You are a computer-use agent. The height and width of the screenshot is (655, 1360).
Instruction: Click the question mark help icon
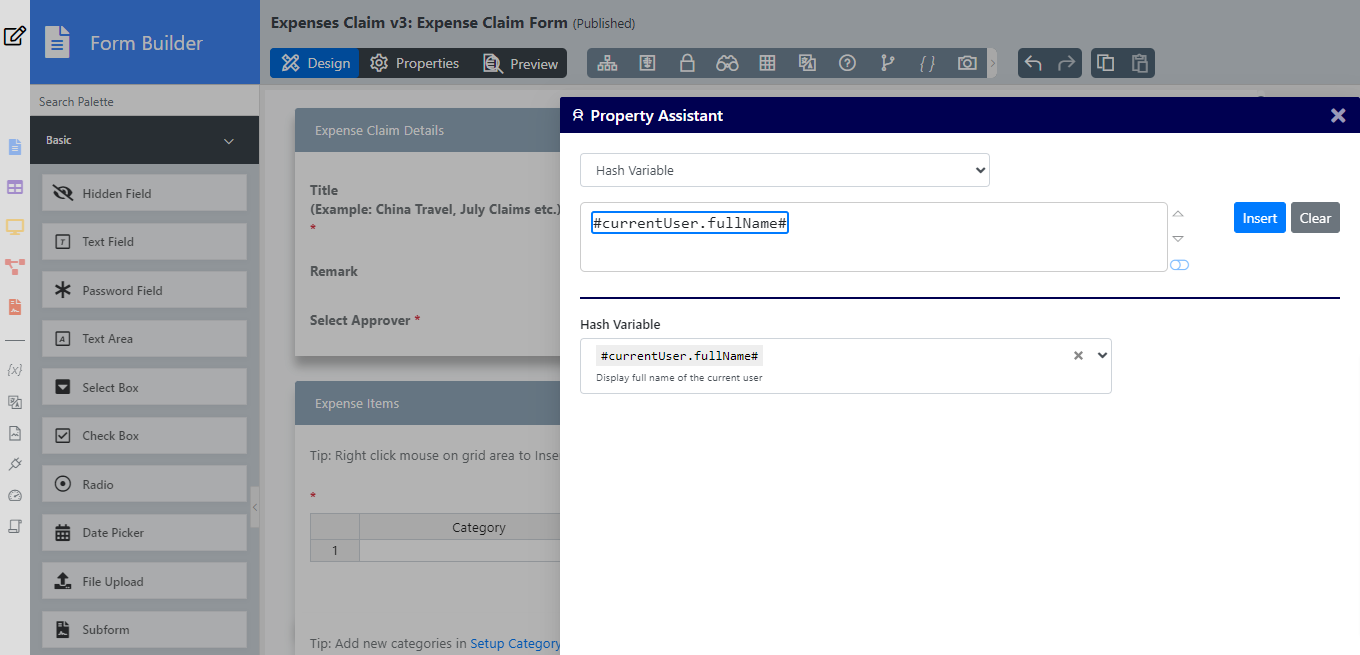coord(847,63)
